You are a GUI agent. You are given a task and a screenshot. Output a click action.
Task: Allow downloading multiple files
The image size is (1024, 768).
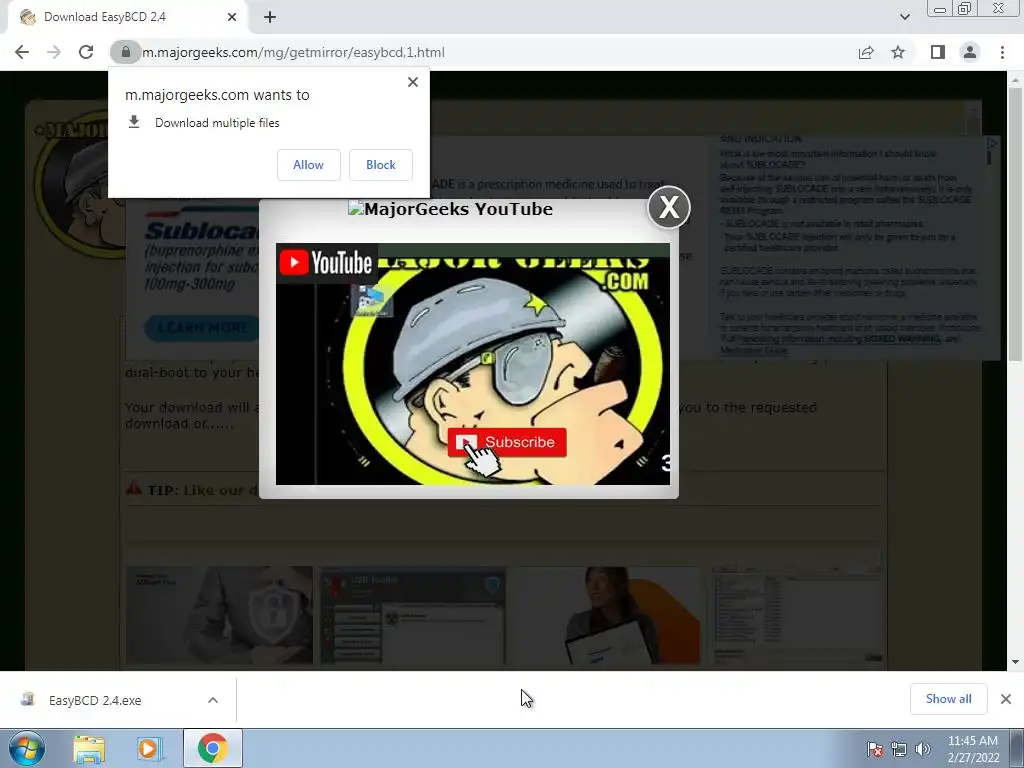[x=308, y=165]
